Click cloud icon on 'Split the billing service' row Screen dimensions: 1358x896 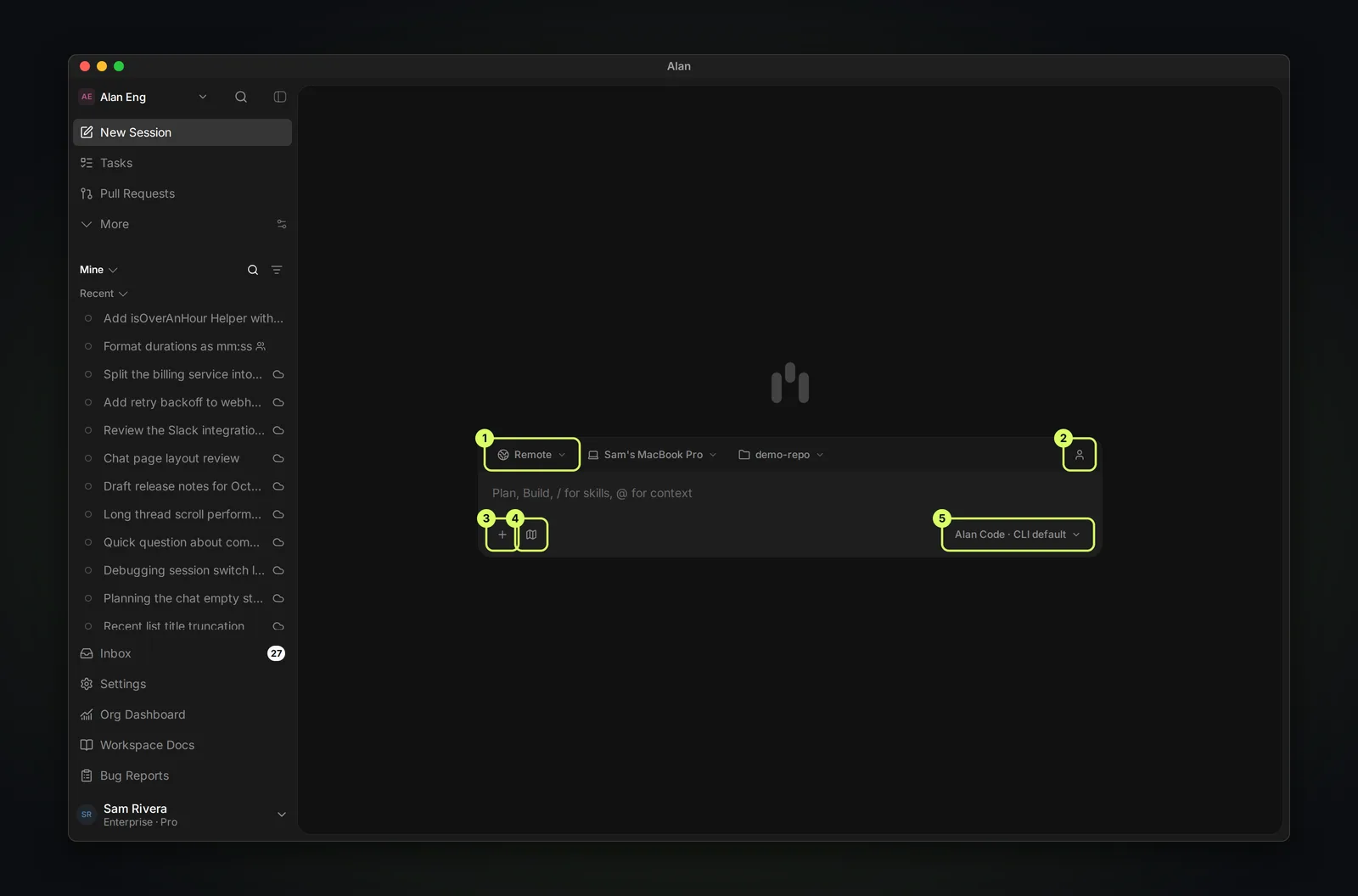click(278, 374)
